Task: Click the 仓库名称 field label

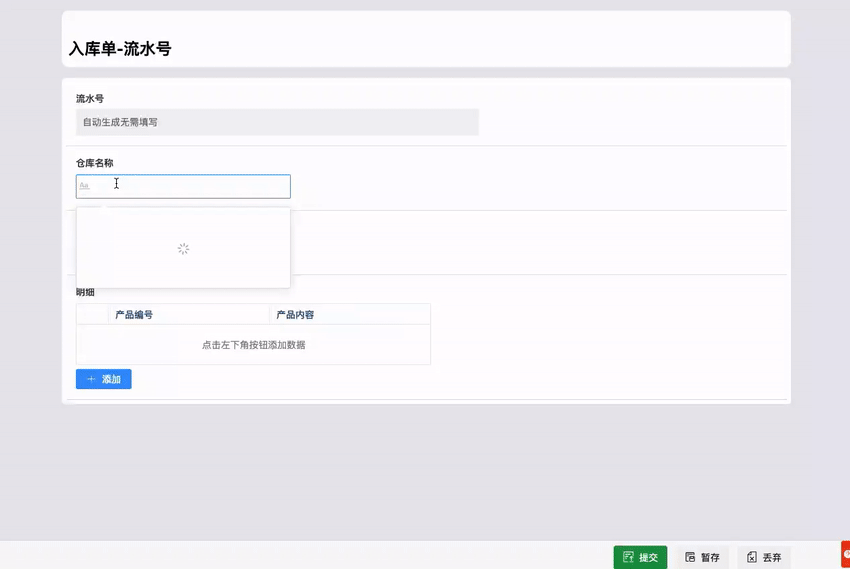Action: [94, 163]
